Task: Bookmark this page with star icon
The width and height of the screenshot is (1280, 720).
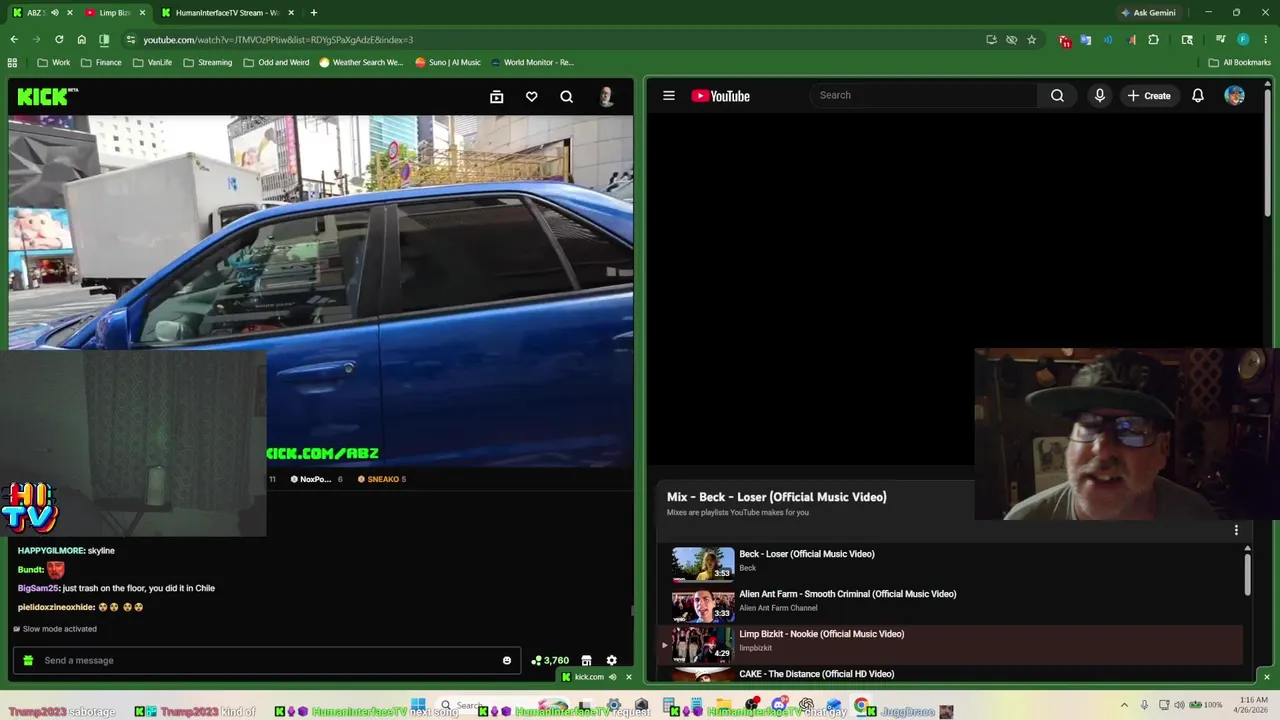Action: 1031,40
